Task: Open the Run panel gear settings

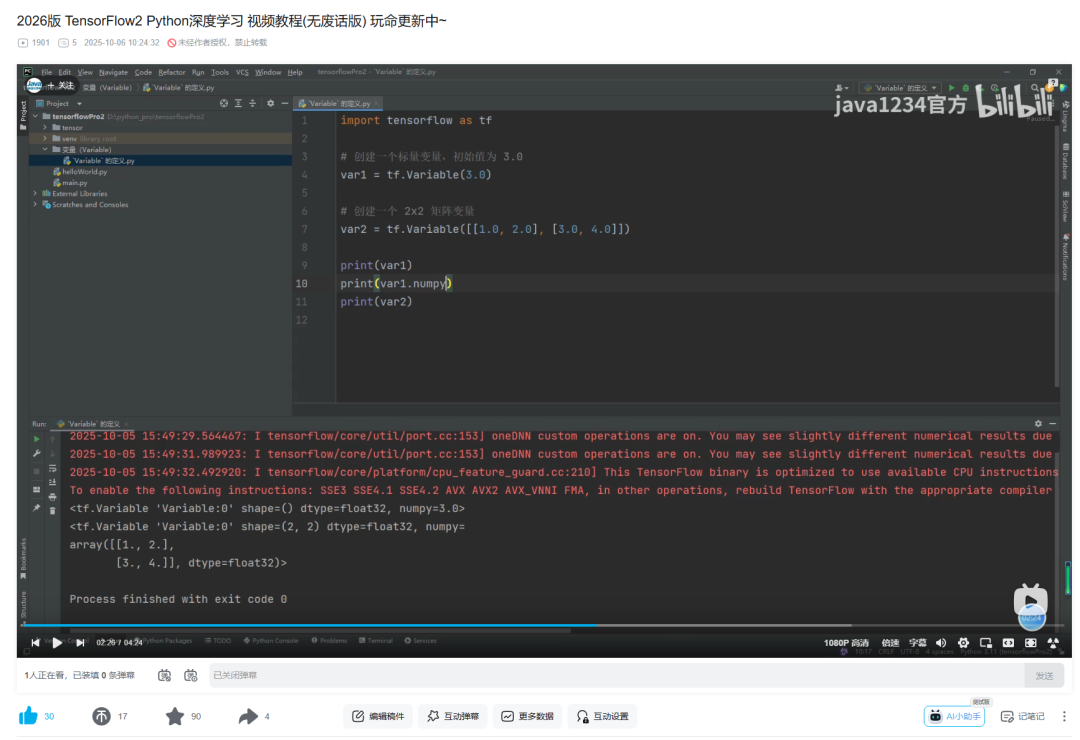Action: point(1038,424)
